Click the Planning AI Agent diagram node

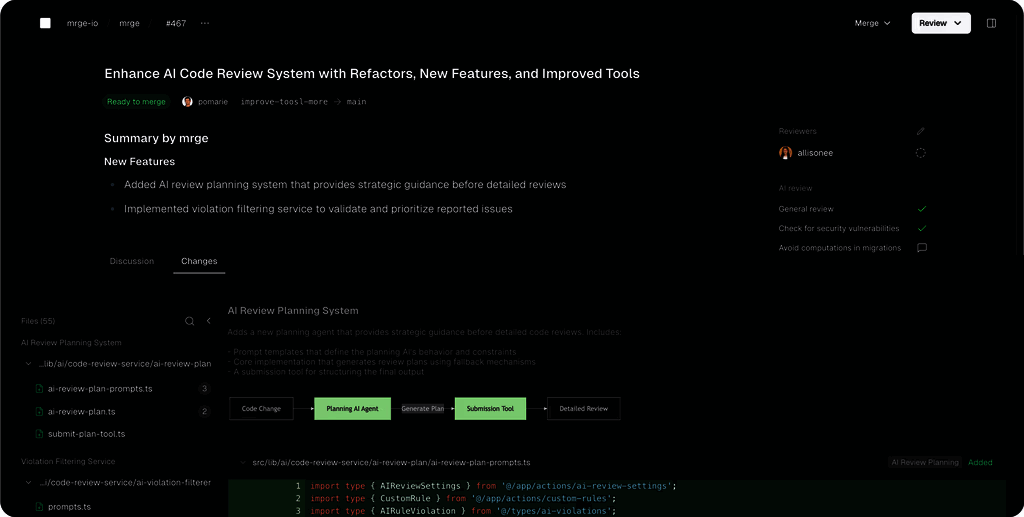pyautogui.click(x=352, y=408)
